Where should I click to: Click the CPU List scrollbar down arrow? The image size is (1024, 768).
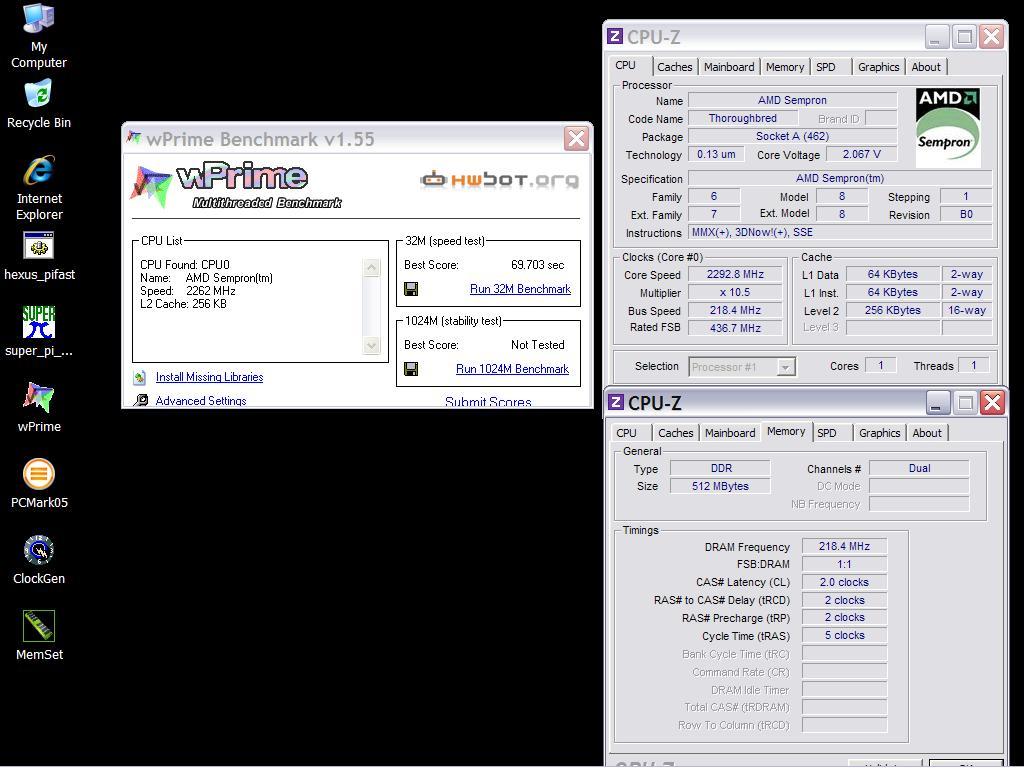pyautogui.click(x=371, y=345)
